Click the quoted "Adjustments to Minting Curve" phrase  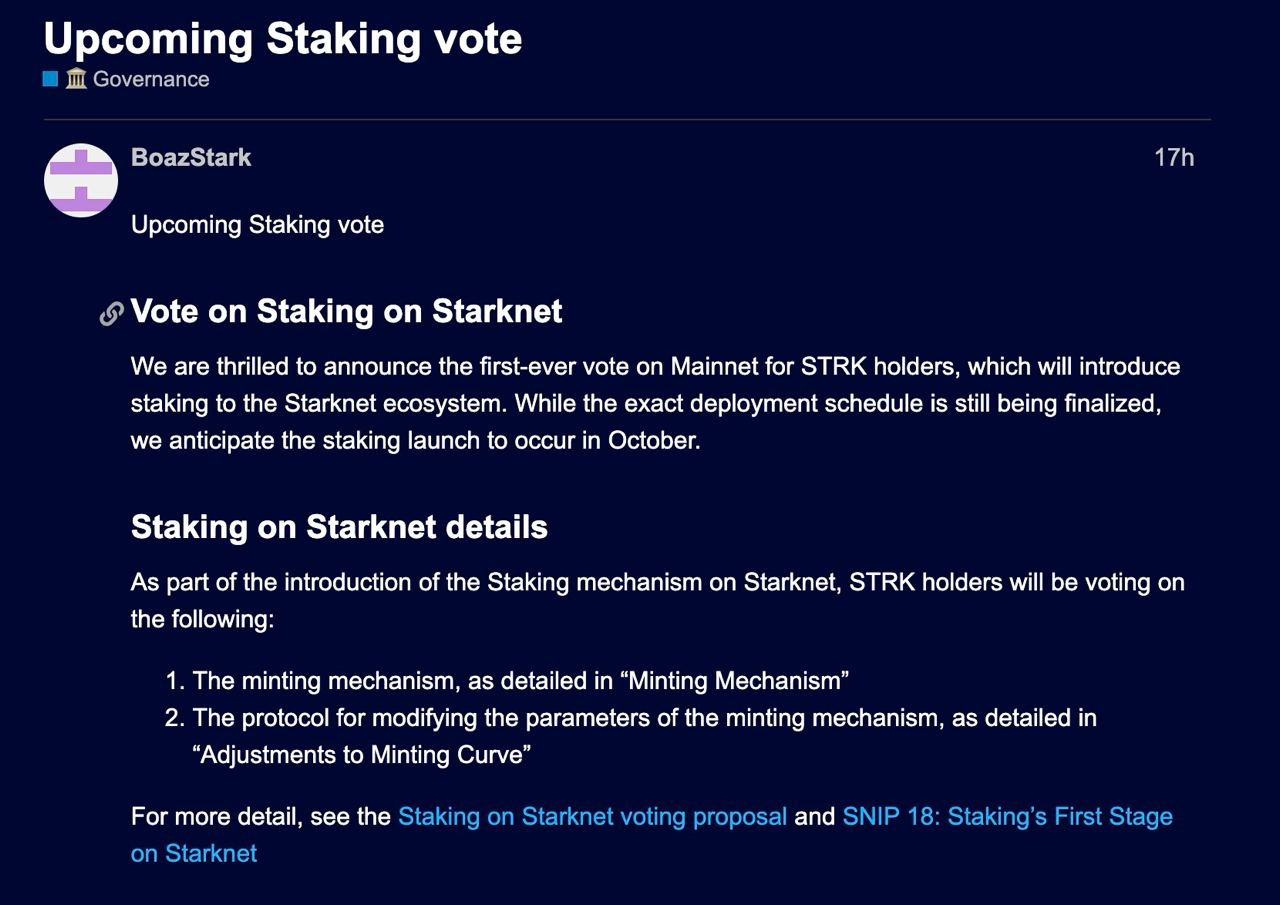click(360, 754)
